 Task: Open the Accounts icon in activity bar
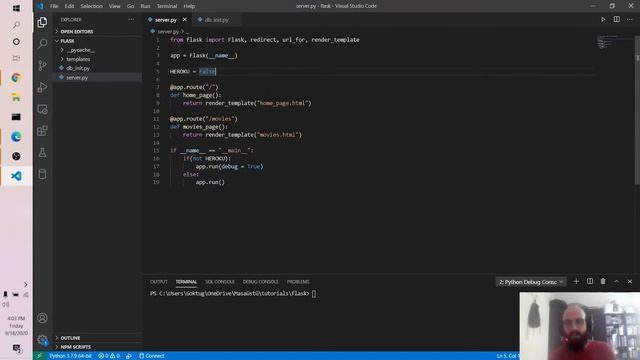pyautogui.click(x=42, y=318)
